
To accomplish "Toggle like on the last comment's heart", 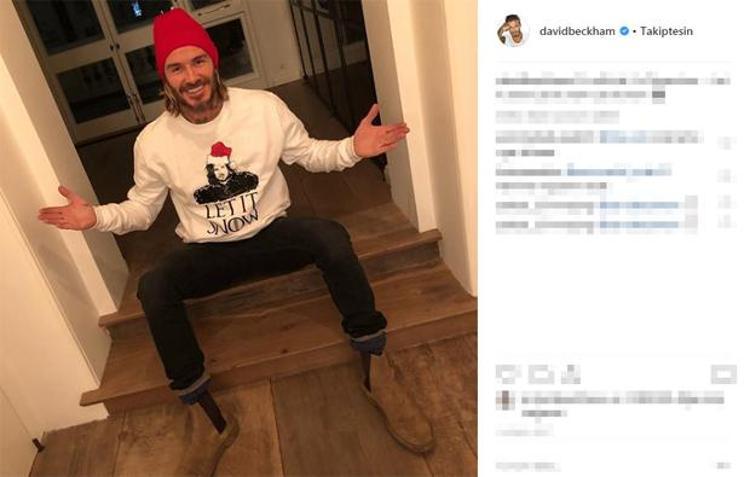I will tap(727, 222).
